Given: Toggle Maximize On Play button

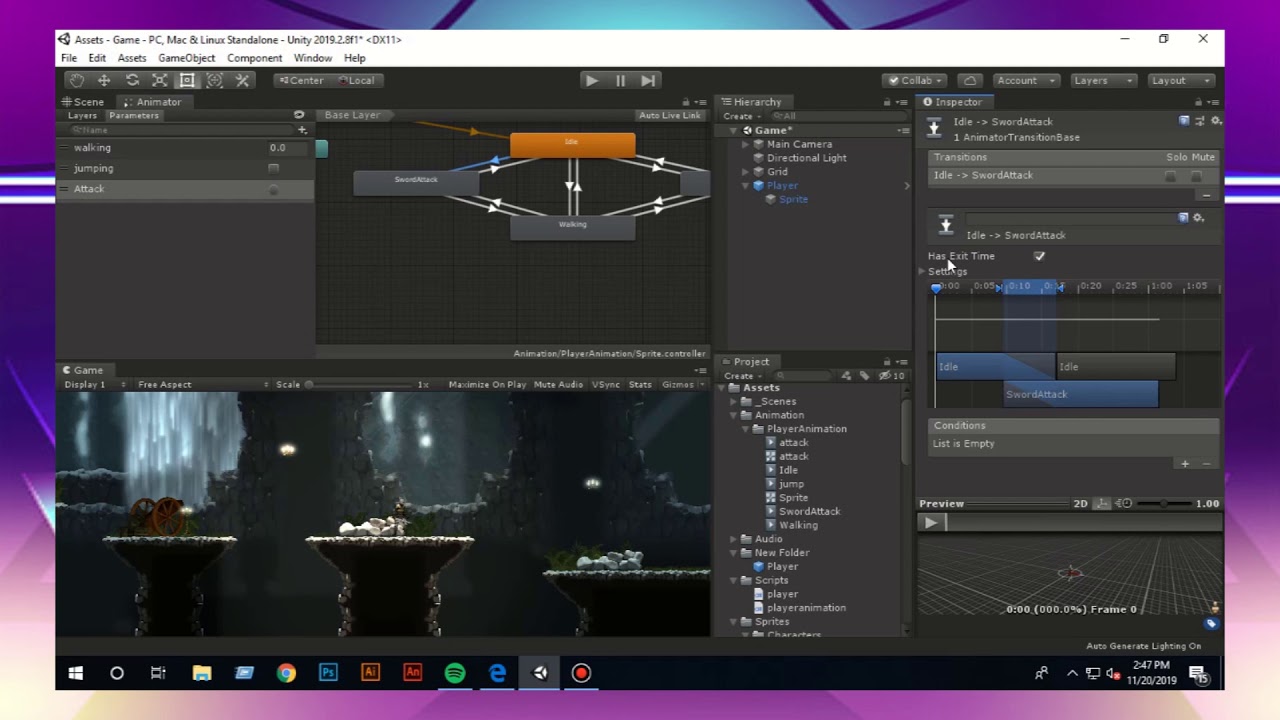Looking at the screenshot, I should 487,384.
